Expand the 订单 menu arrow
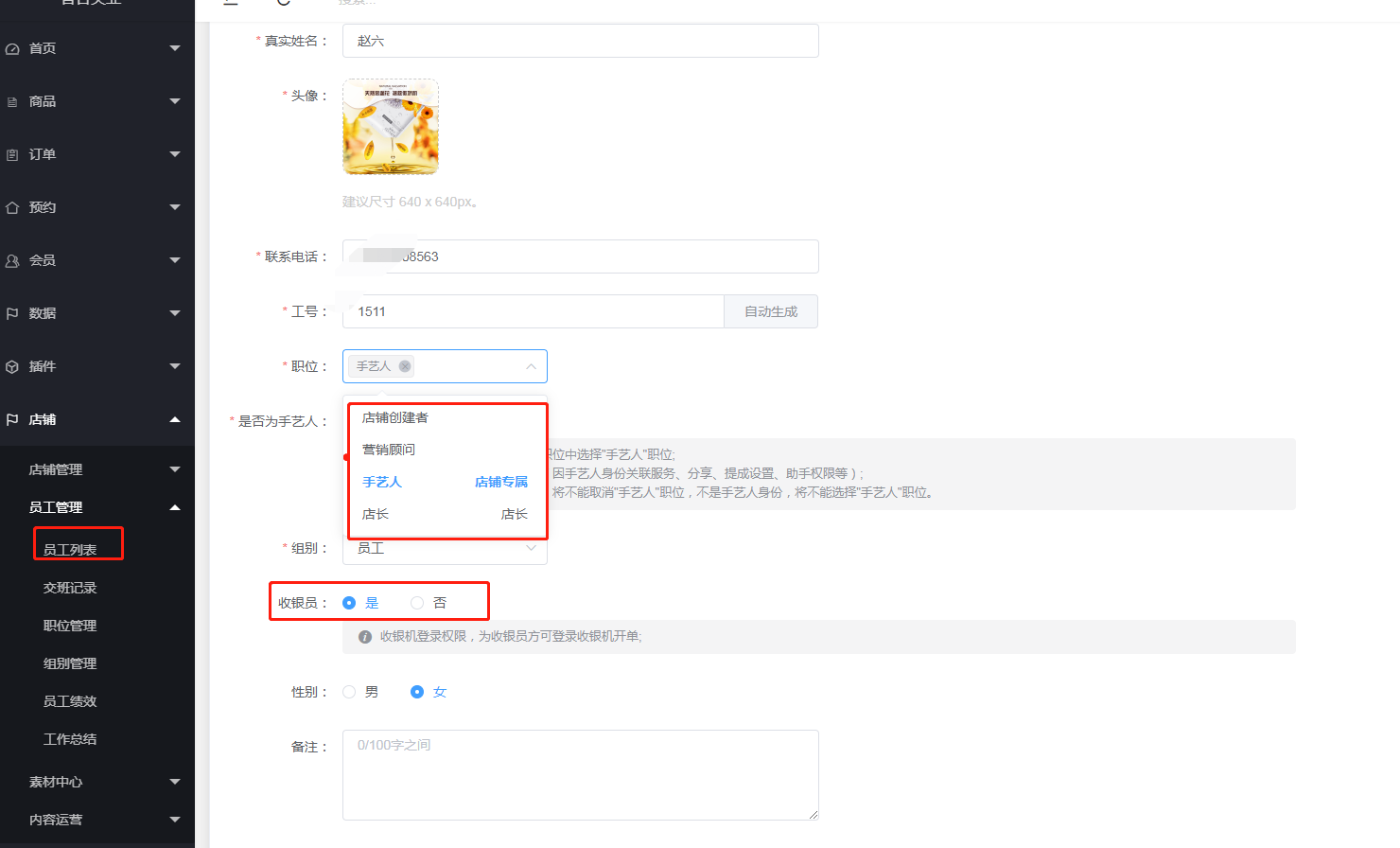This screenshot has width=1400, height=848. 175,154
